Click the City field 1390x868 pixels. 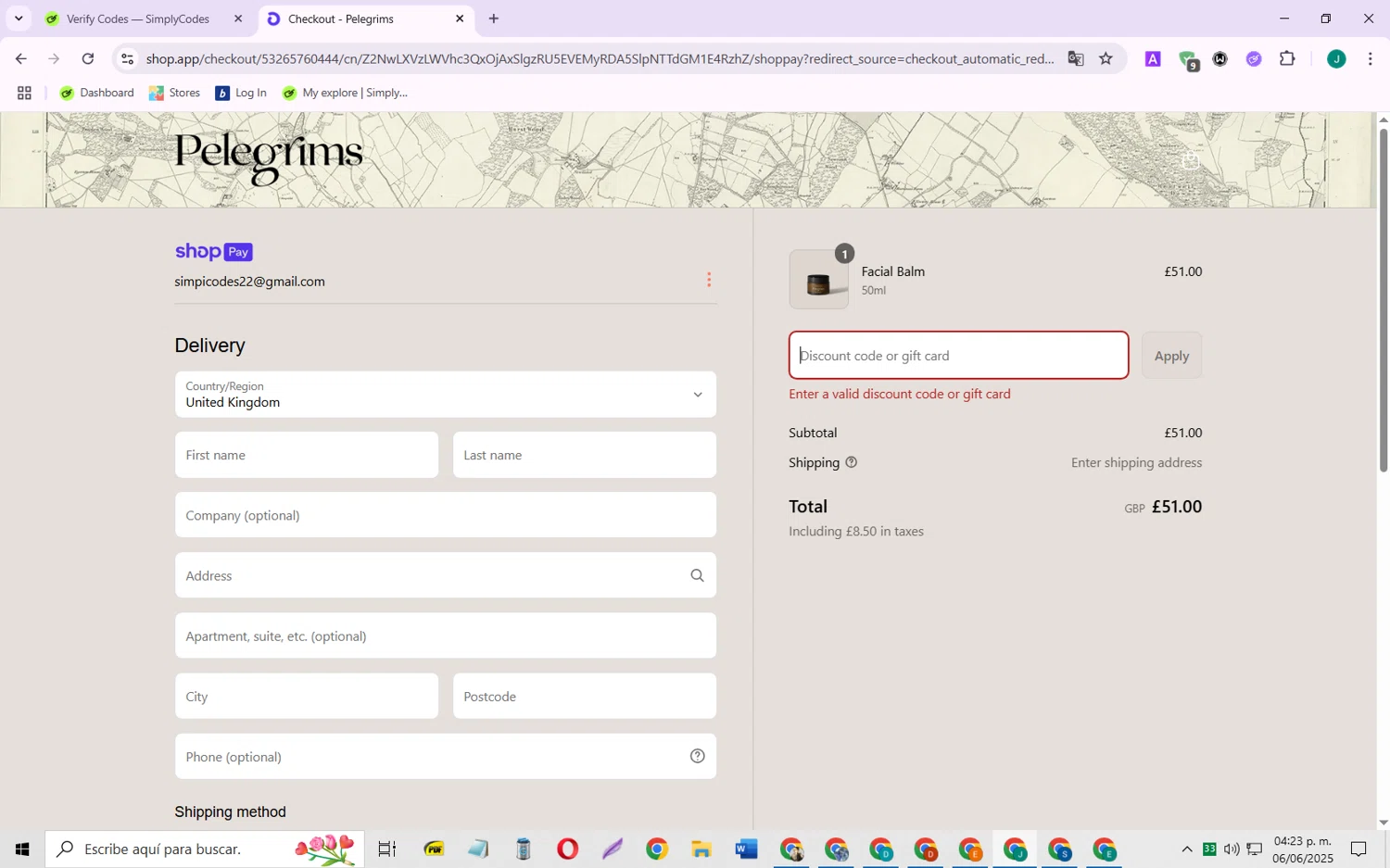point(307,697)
